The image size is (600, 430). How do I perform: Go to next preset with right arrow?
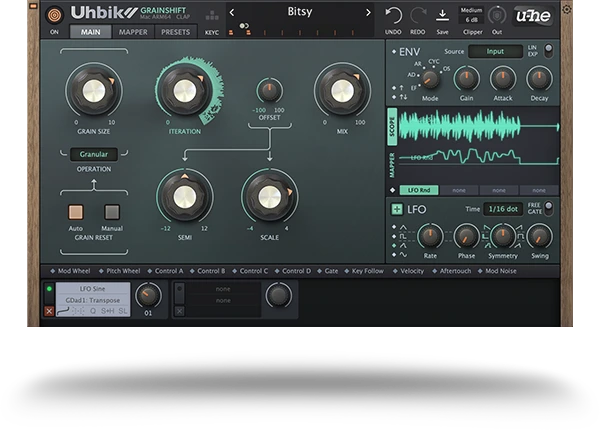point(368,13)
